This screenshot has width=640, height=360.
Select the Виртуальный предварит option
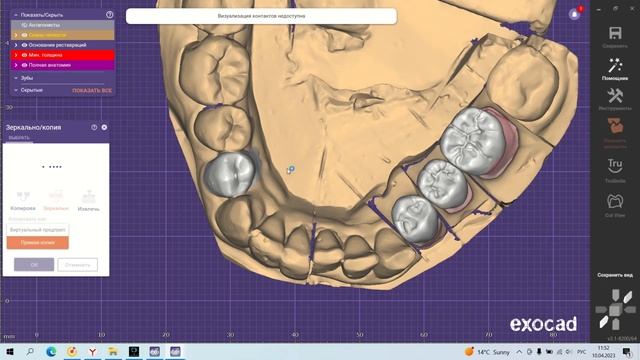(38, 230)
